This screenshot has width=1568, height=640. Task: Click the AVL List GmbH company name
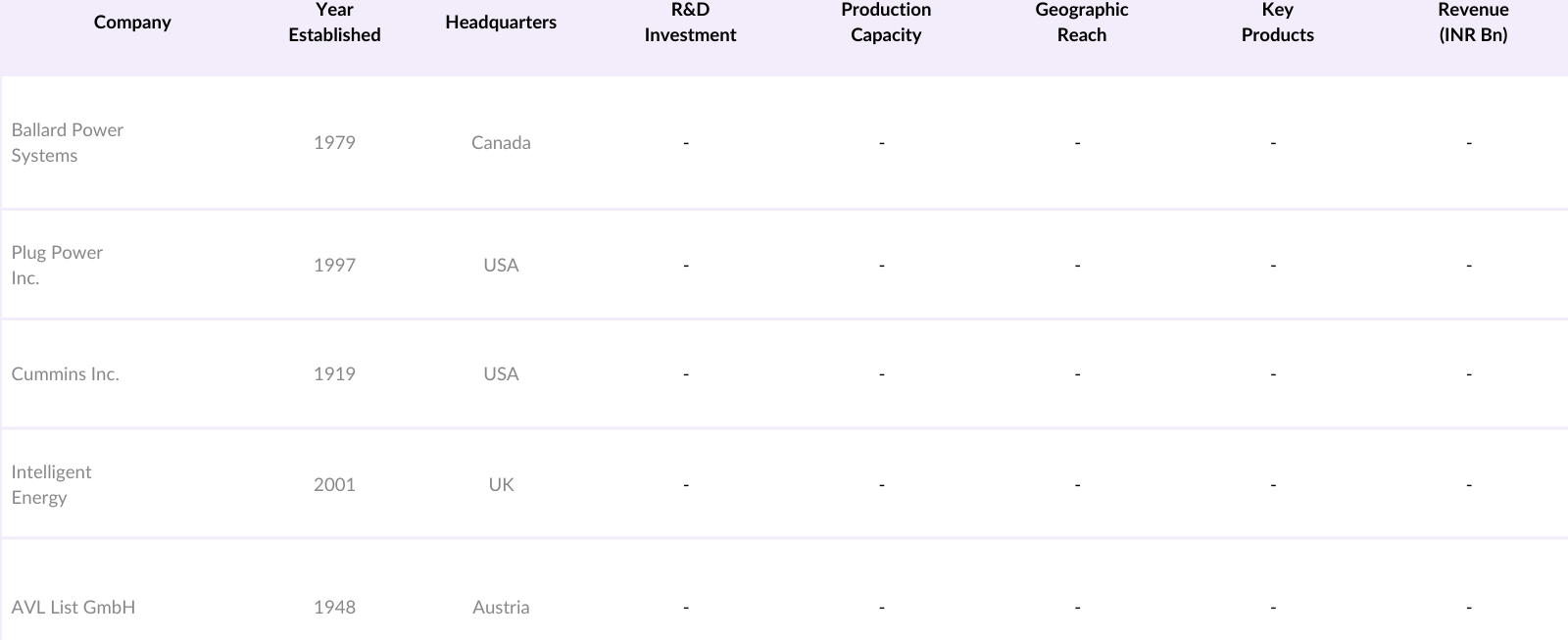73,608
